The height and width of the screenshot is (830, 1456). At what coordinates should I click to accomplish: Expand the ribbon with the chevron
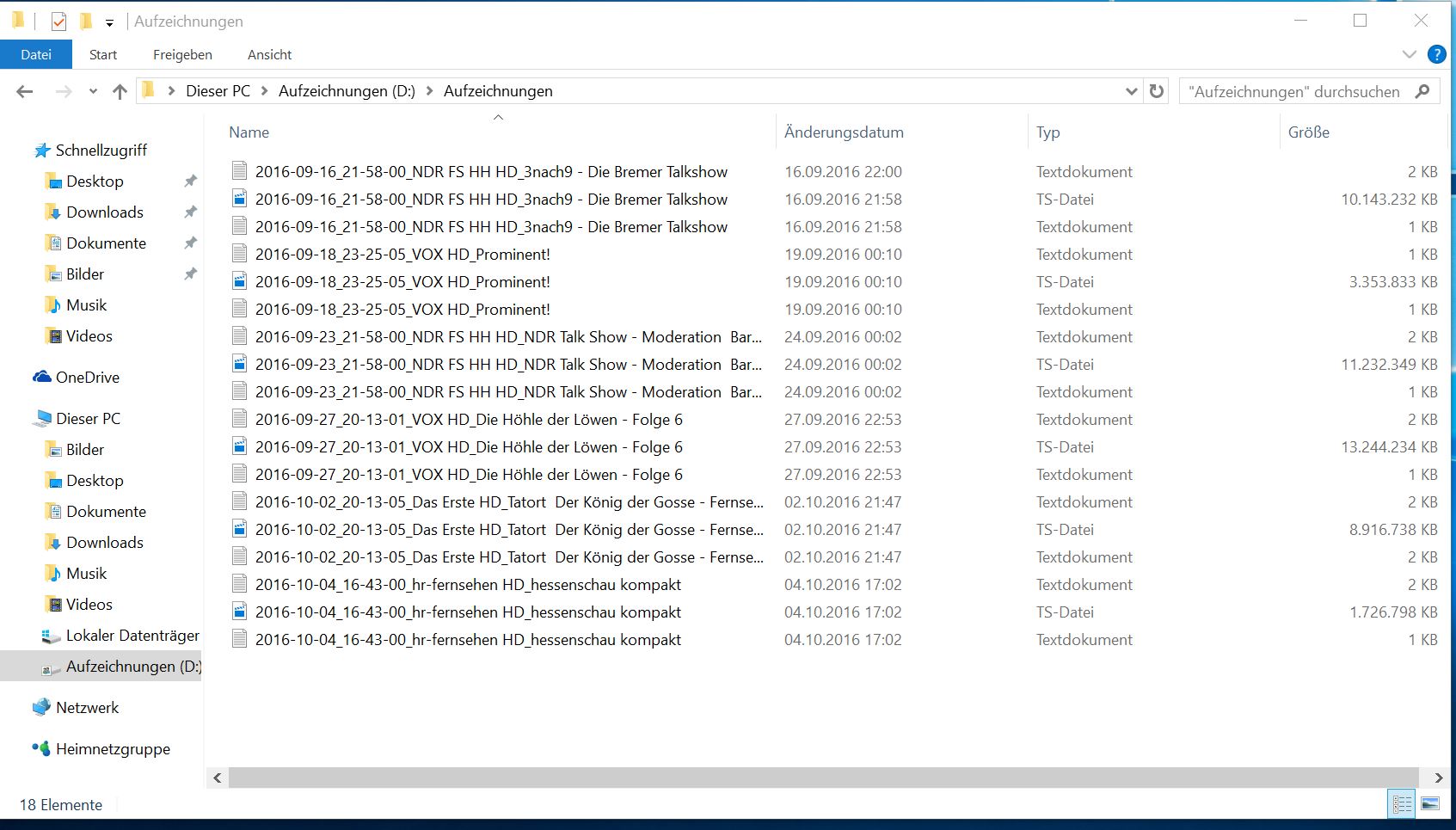pyautogui.click(x=1409, y=54)
